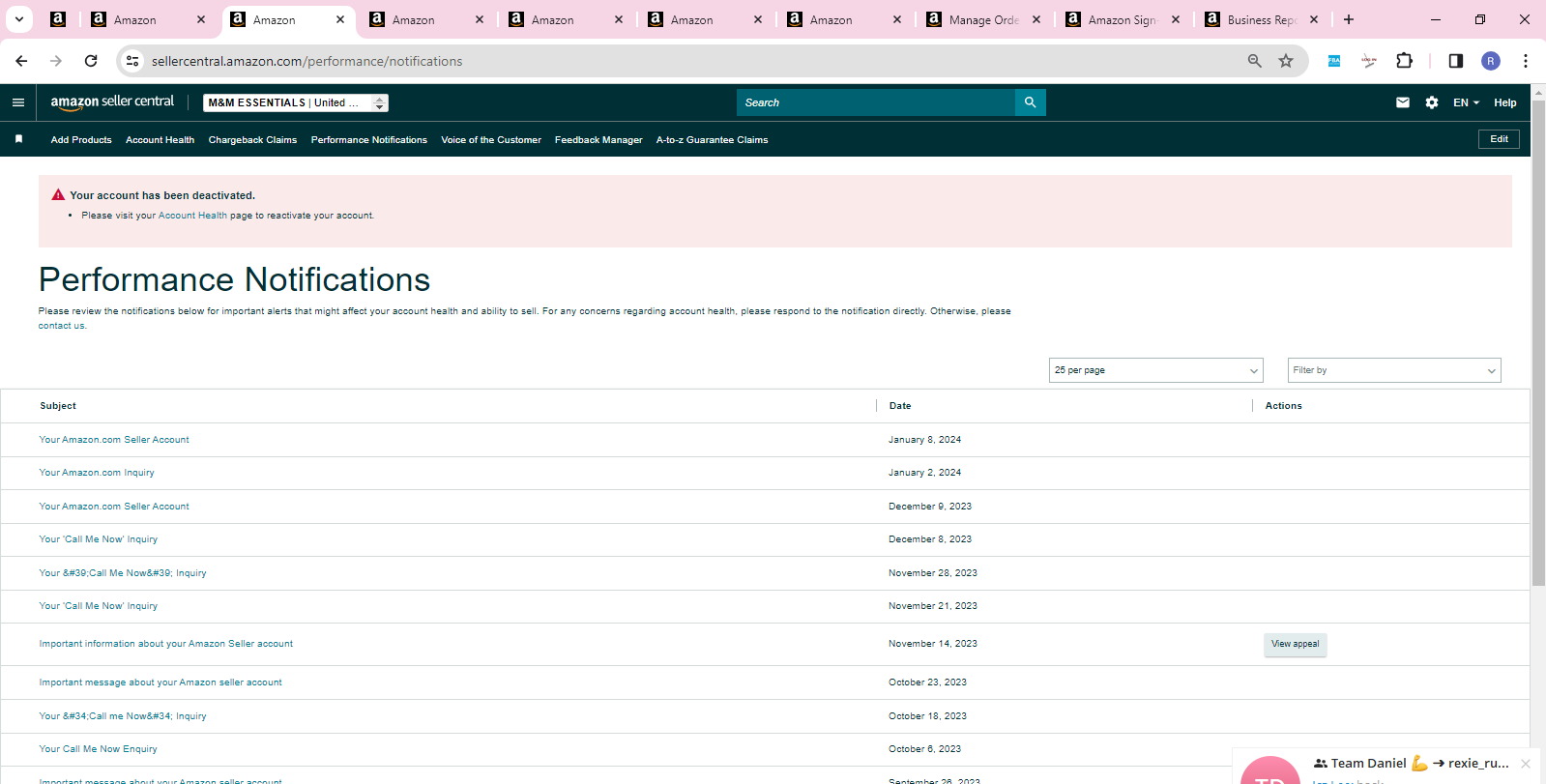The height and width of the screenshot is (784, 1546).
Task: Open November 21 'Call Me Now' Inquiry
Action: pos(98,606)
